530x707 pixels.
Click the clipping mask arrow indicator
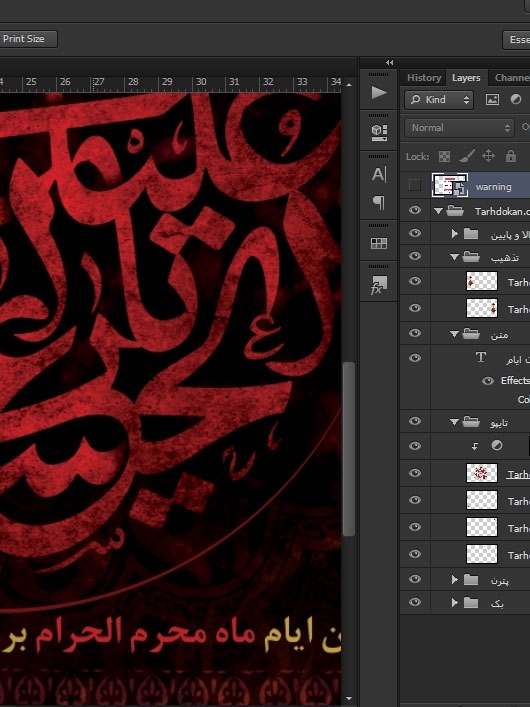point(475,446)
